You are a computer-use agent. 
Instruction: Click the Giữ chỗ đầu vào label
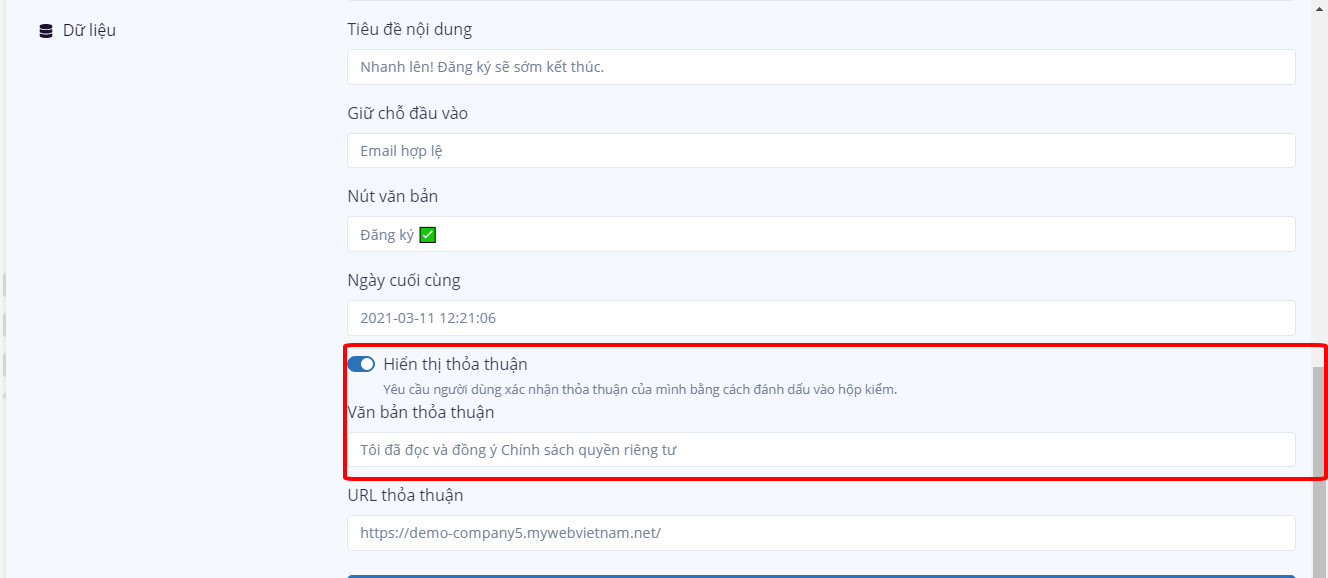tap(407, 113)
